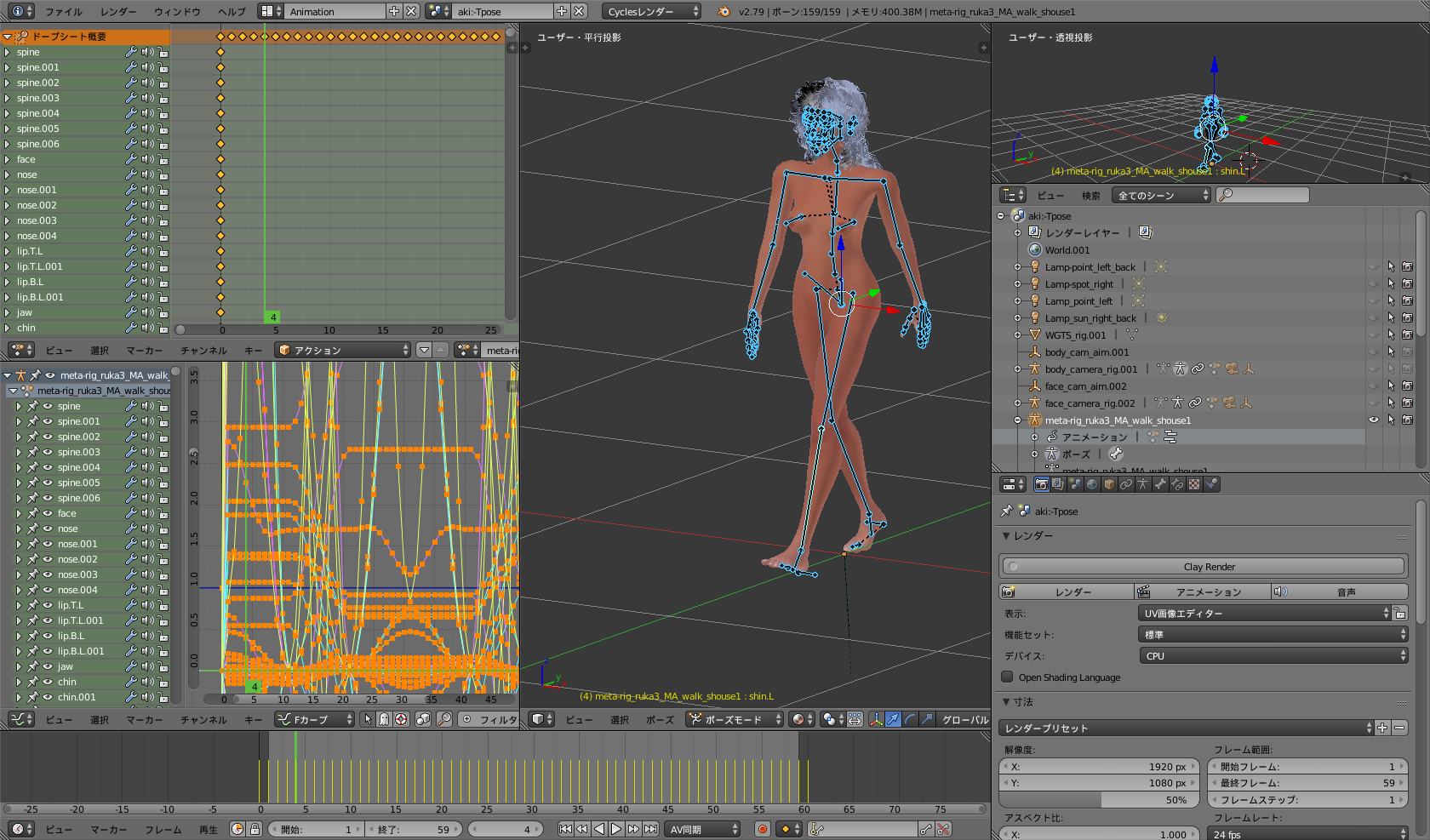Open the ファイル menu

pyautogui.click(x=64, y=12)
